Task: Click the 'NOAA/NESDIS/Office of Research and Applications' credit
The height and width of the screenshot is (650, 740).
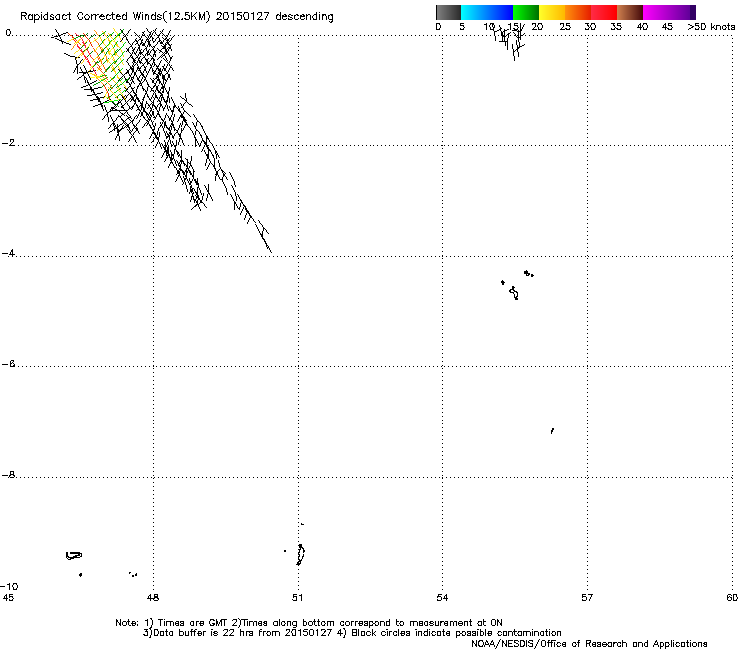Action: 589,644
